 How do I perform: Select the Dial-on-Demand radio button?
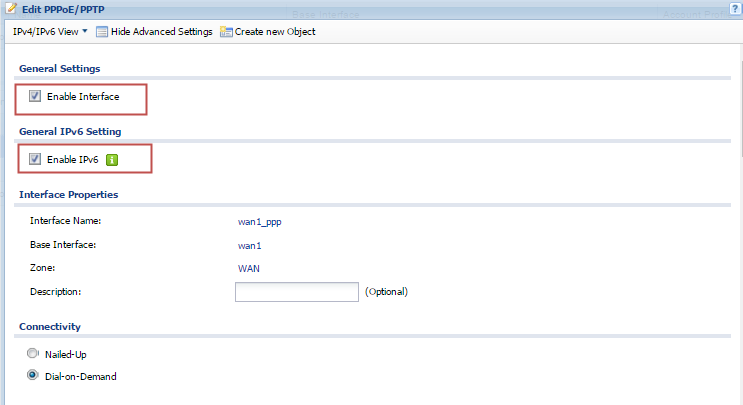pos(33,376)
